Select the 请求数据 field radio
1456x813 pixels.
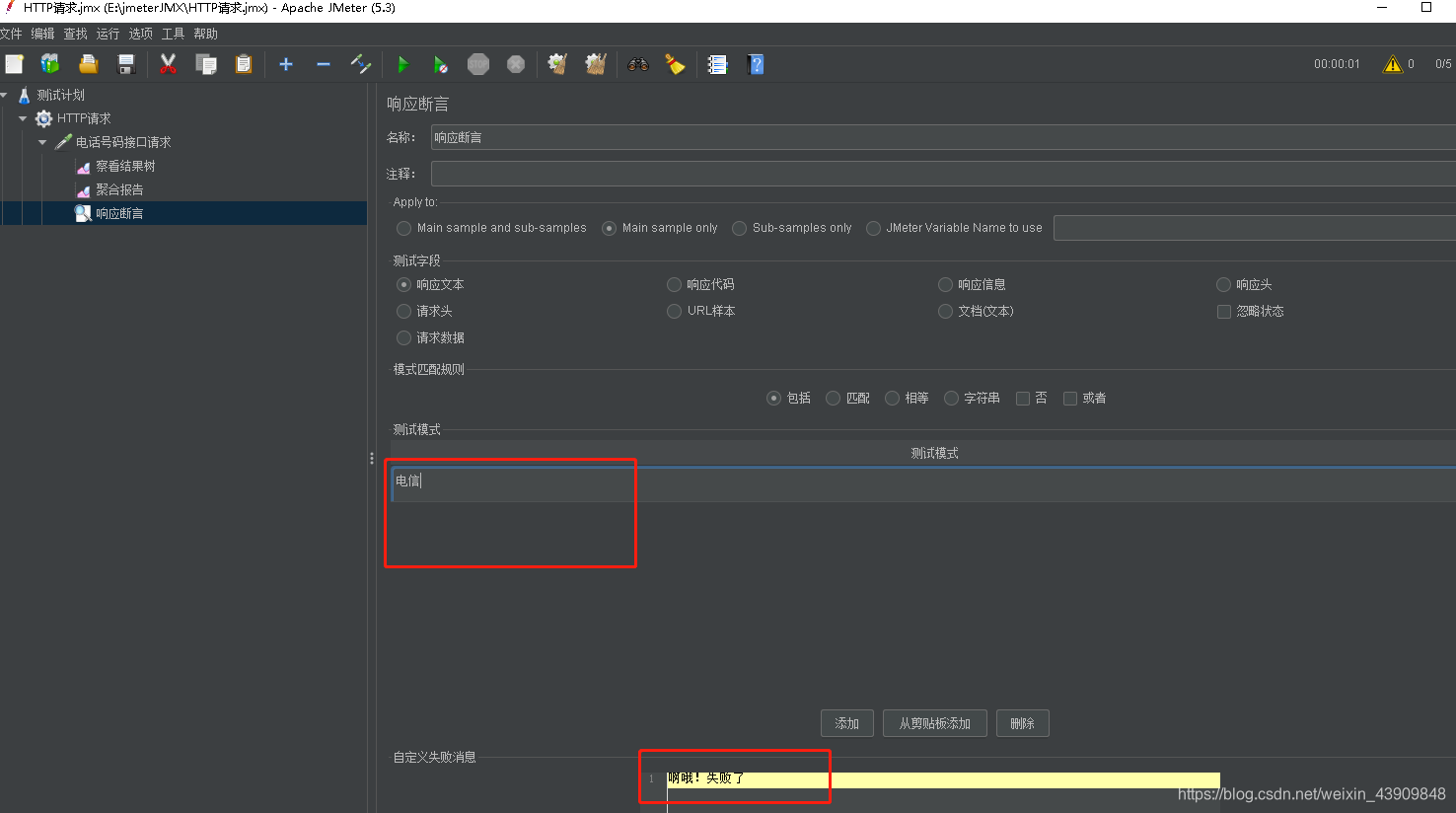pos(403,337)
